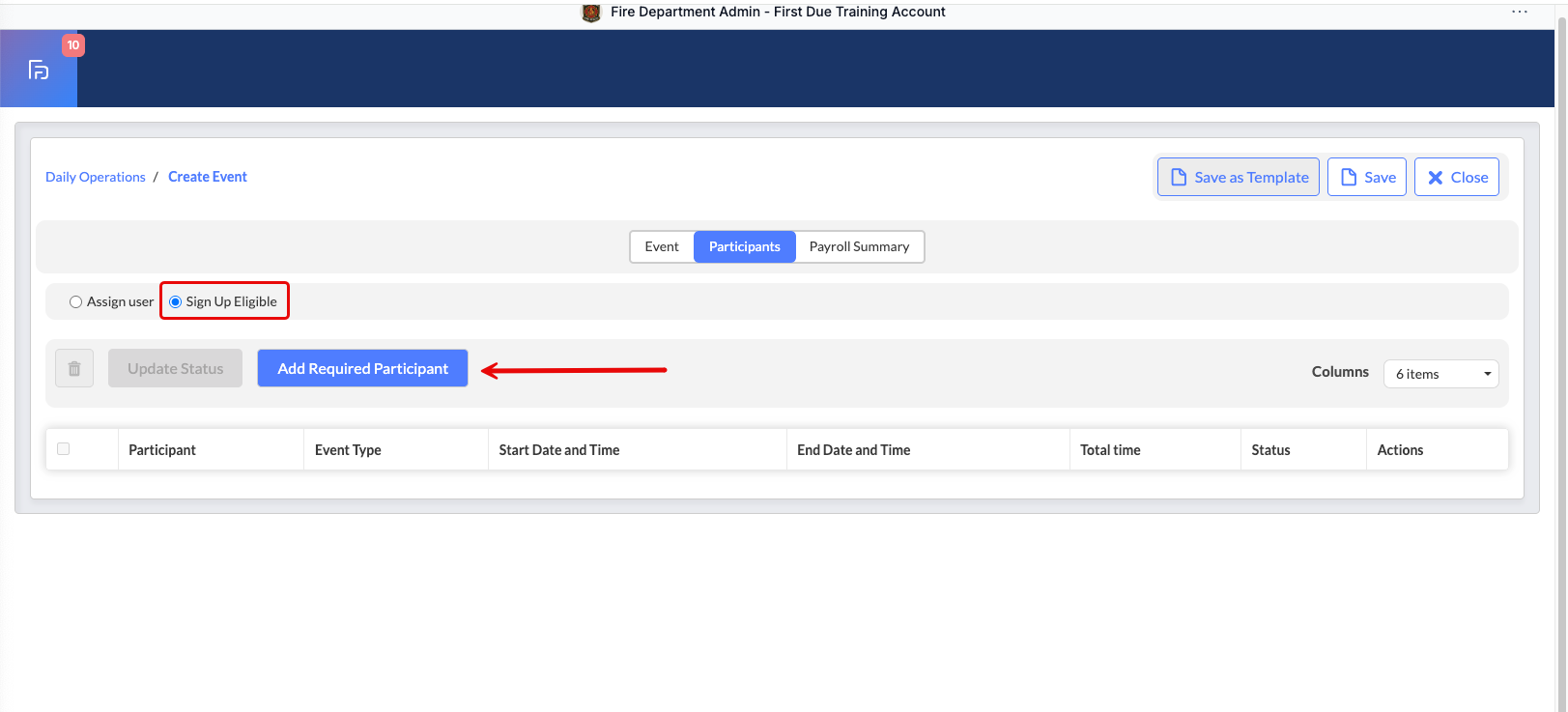
Task: Go to Daily Operations breadcrumb link
Action: [x=96, y=177]
